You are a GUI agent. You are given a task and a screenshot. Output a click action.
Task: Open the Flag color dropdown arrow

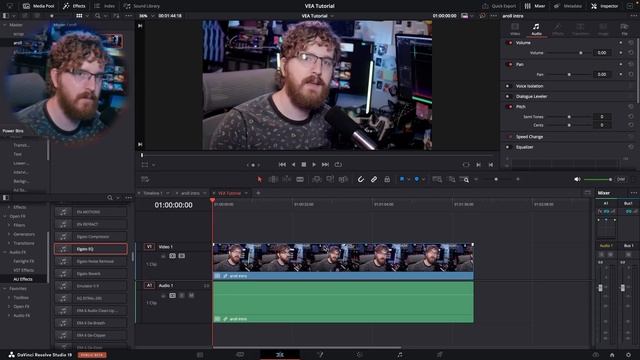[409, 180]
